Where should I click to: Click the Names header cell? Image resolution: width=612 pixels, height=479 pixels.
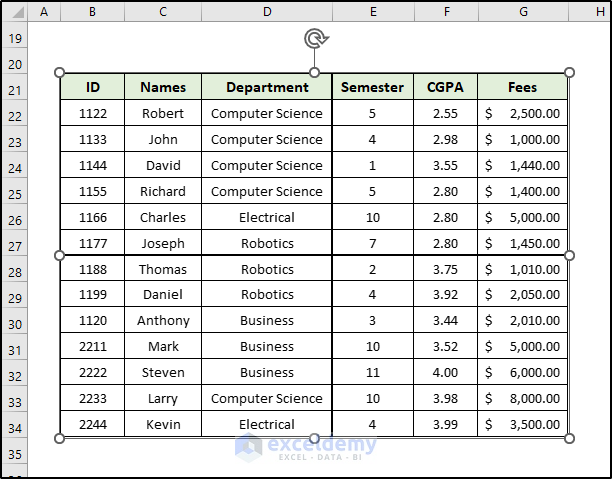point(163,87)
